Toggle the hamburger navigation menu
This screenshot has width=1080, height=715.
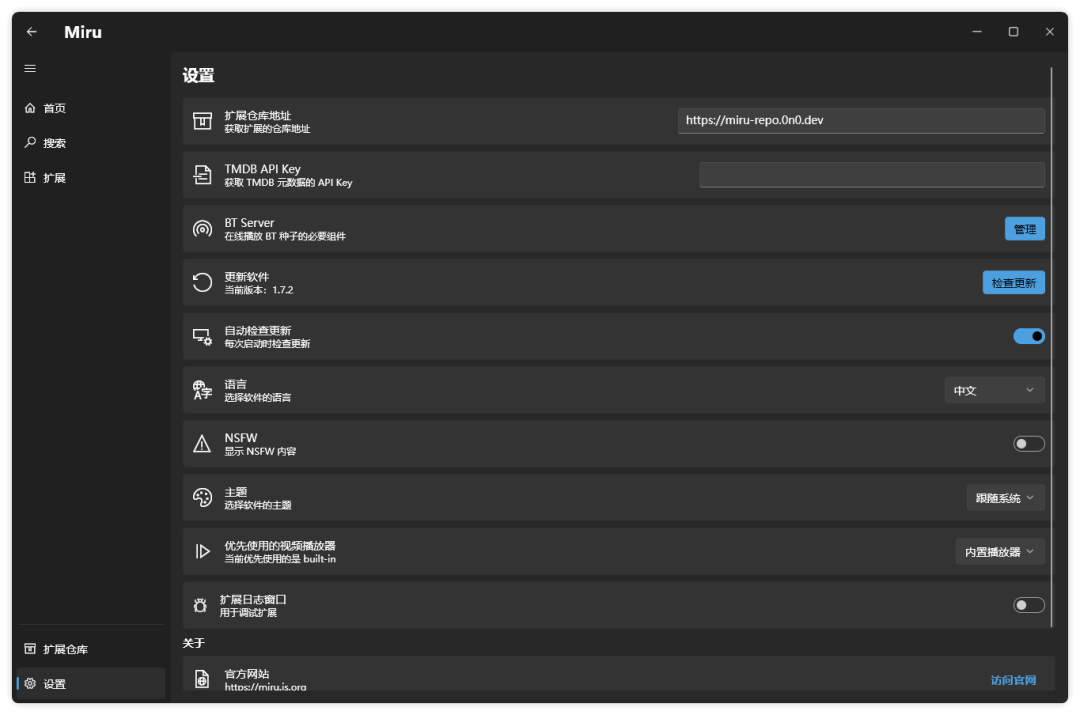pos(30,68)
